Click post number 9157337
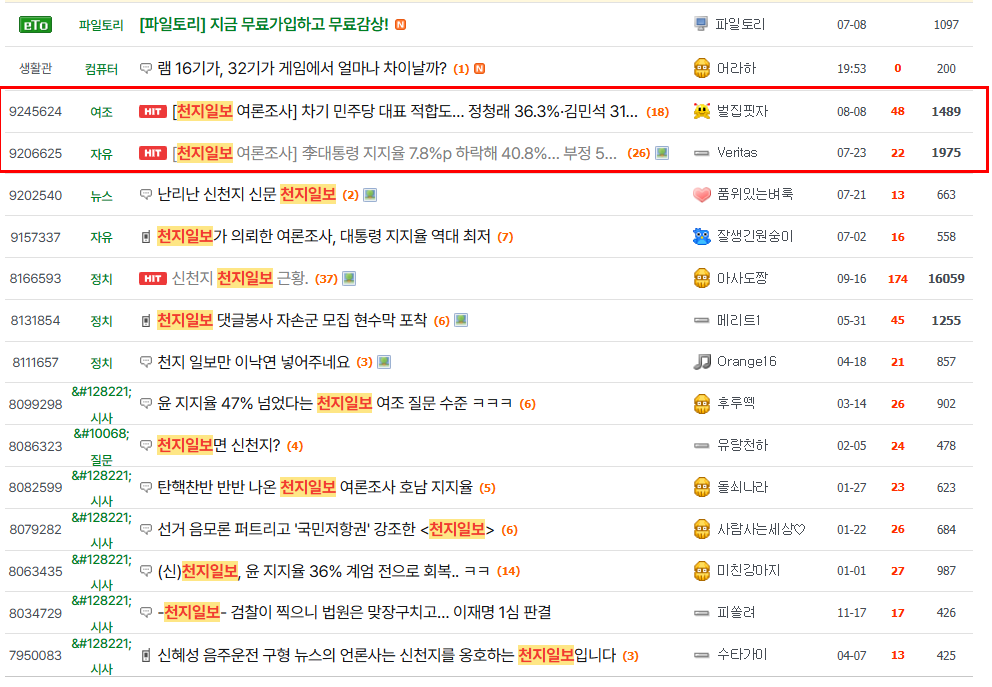Screen dimensions: 992x687 pyautogui.click(x=35, y=237)
